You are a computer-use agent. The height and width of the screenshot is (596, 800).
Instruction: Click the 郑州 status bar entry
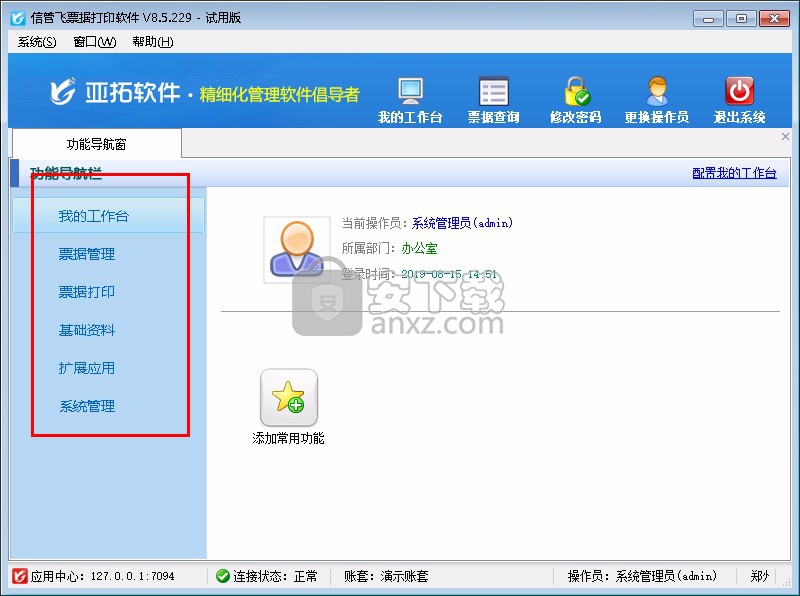(759, 577)
